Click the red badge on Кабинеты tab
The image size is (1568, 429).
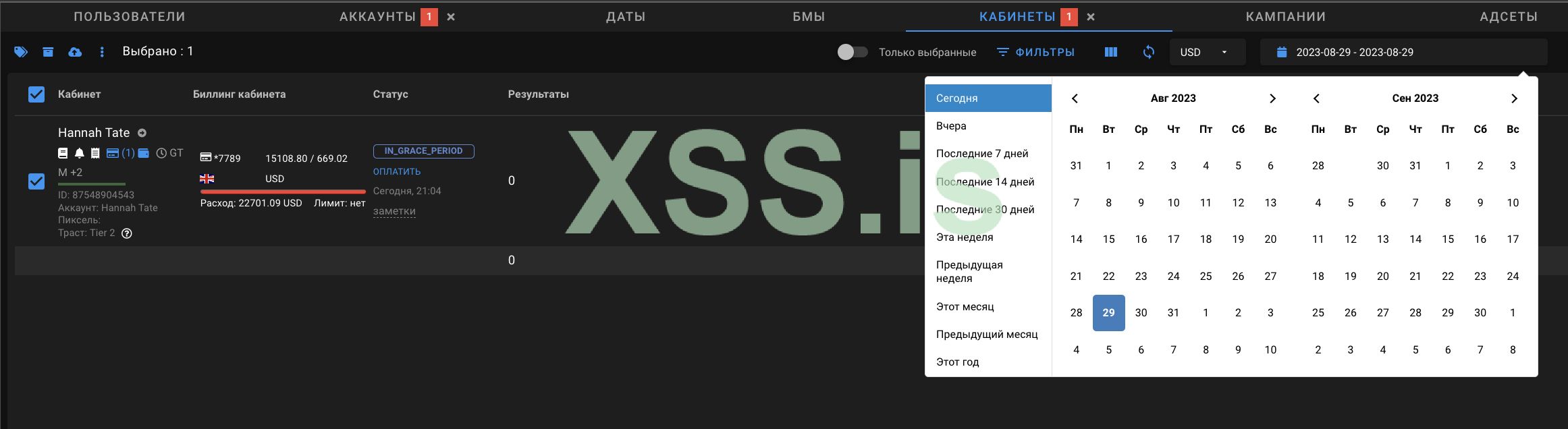1069,17
